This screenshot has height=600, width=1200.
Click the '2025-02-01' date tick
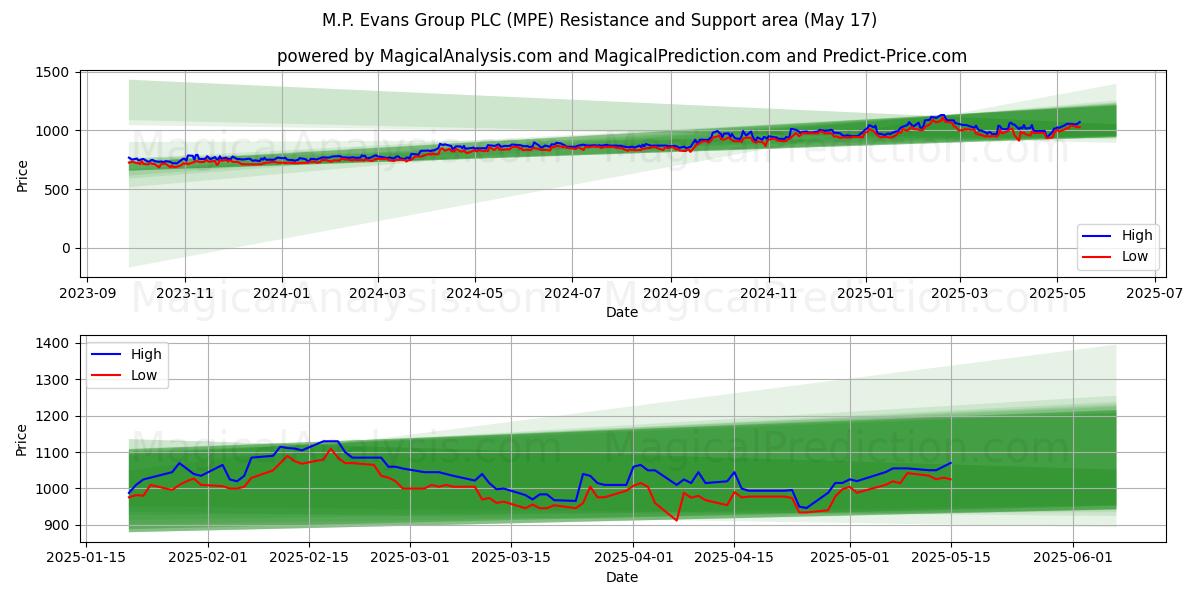(208, 558)
